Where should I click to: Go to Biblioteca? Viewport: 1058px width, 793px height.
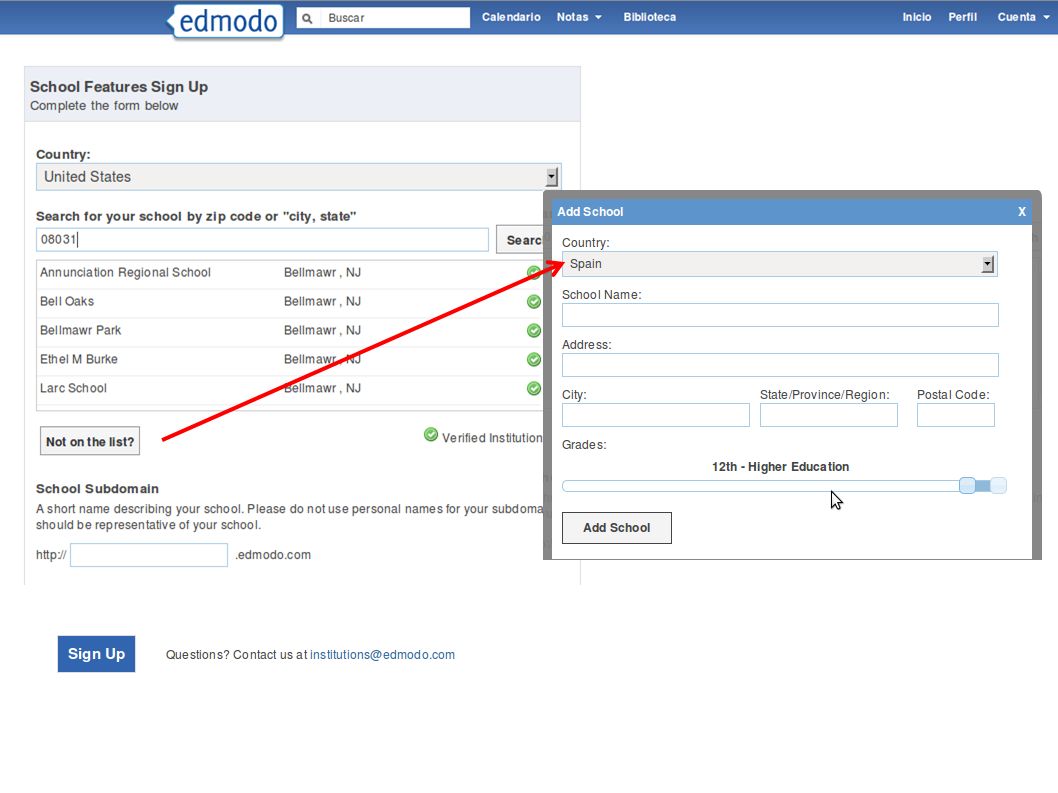[x=649, y=18]
